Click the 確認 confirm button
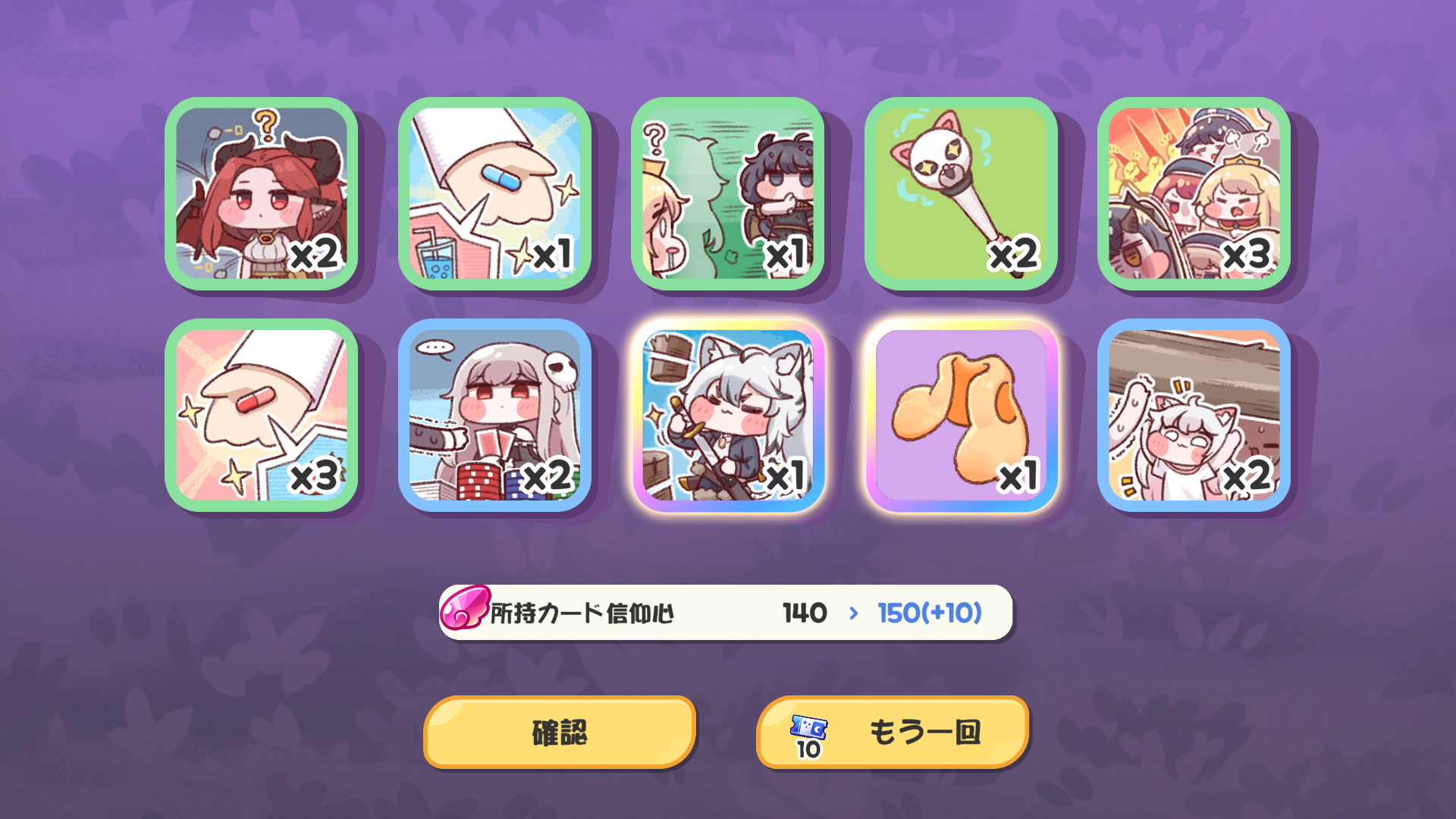The image size is (1456, 819). tap(560, 733)
